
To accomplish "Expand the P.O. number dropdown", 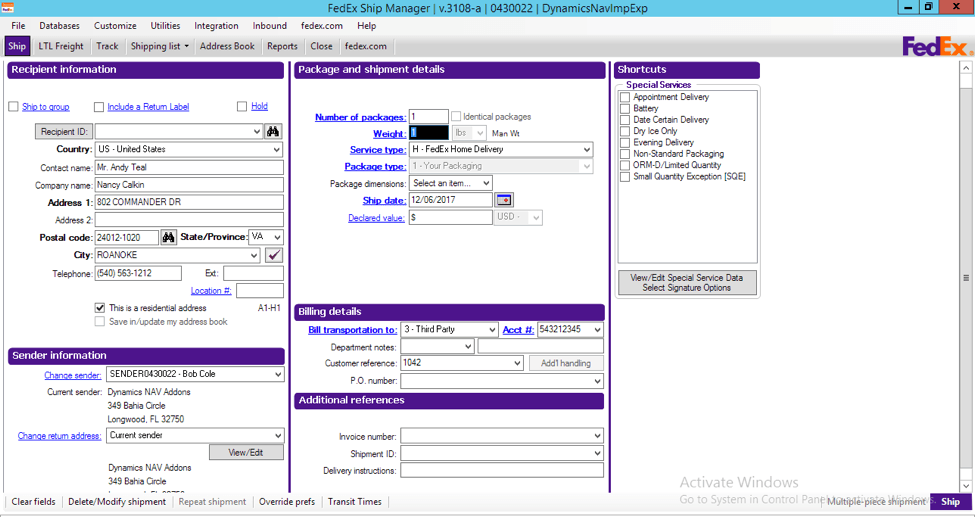I will [598, 381].
